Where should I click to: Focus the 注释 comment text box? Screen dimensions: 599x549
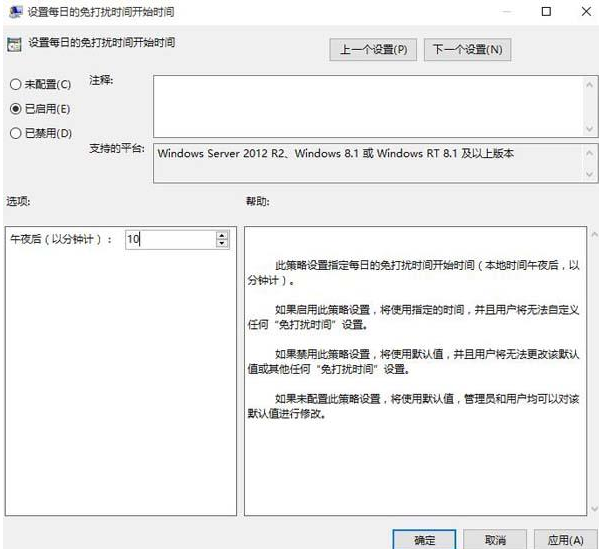tap(368, 106)
